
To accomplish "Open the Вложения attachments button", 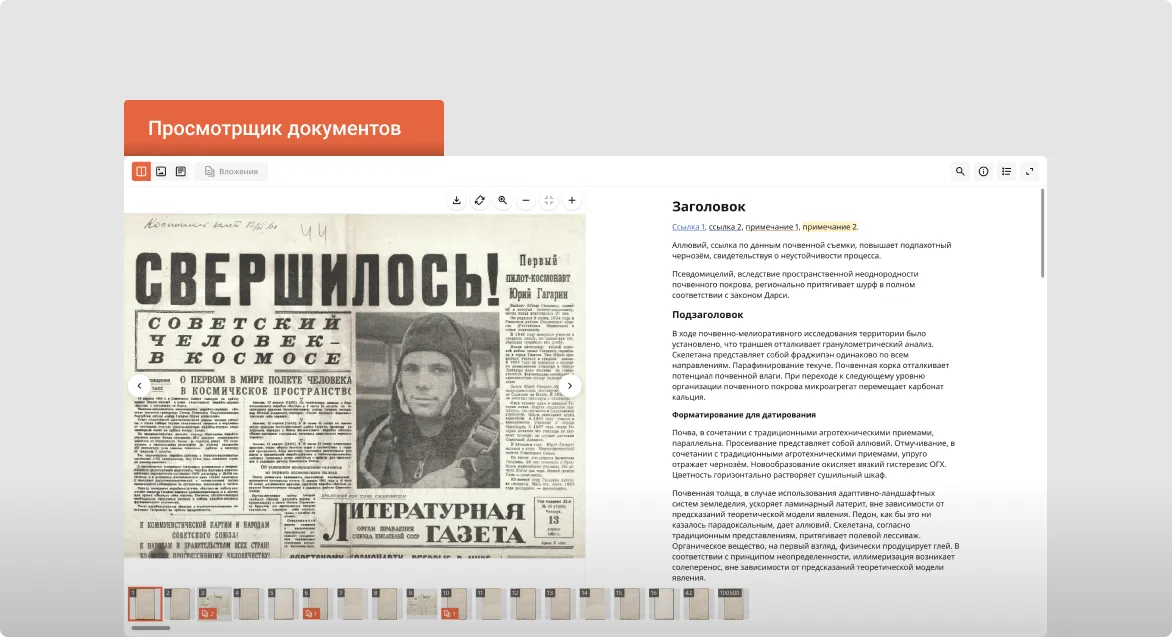I will pos(231,171).
